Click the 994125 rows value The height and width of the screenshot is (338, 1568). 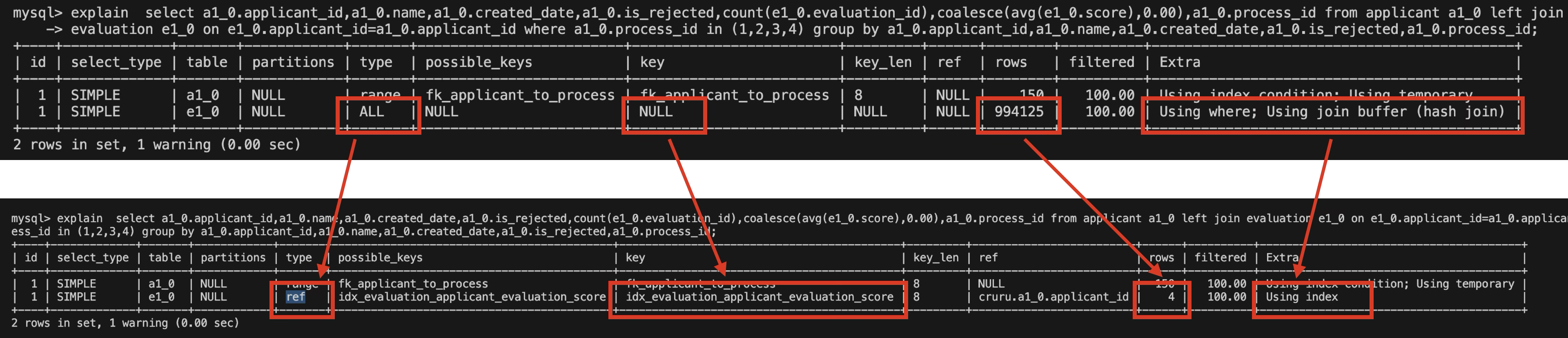click(1019, 111)
